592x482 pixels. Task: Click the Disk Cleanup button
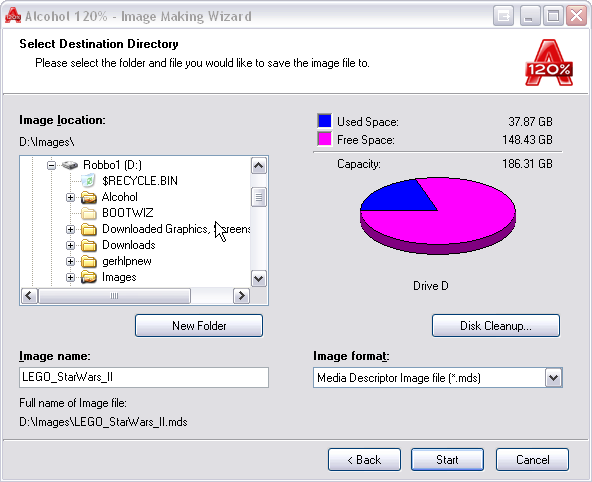pyautogui.click(x=496, y=325)
